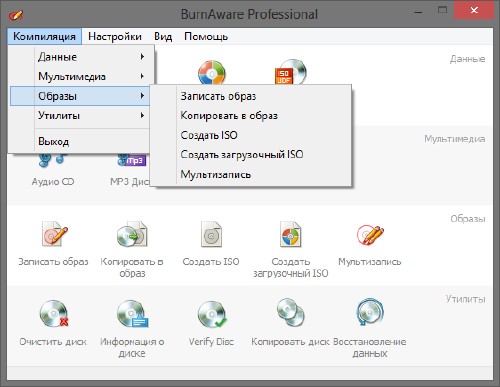Open the Создать ISO icon
Image resolution: width=500 pixels, height=387 pixels.
coord(211,234)
